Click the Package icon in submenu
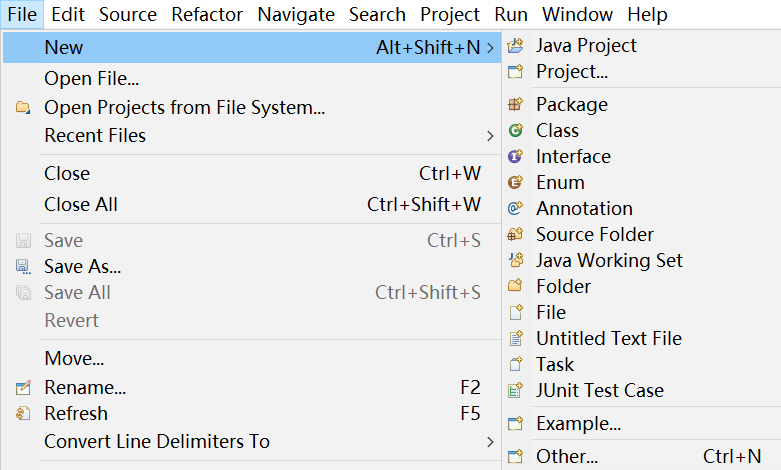The image size is (781, 470). pos(516,104)
